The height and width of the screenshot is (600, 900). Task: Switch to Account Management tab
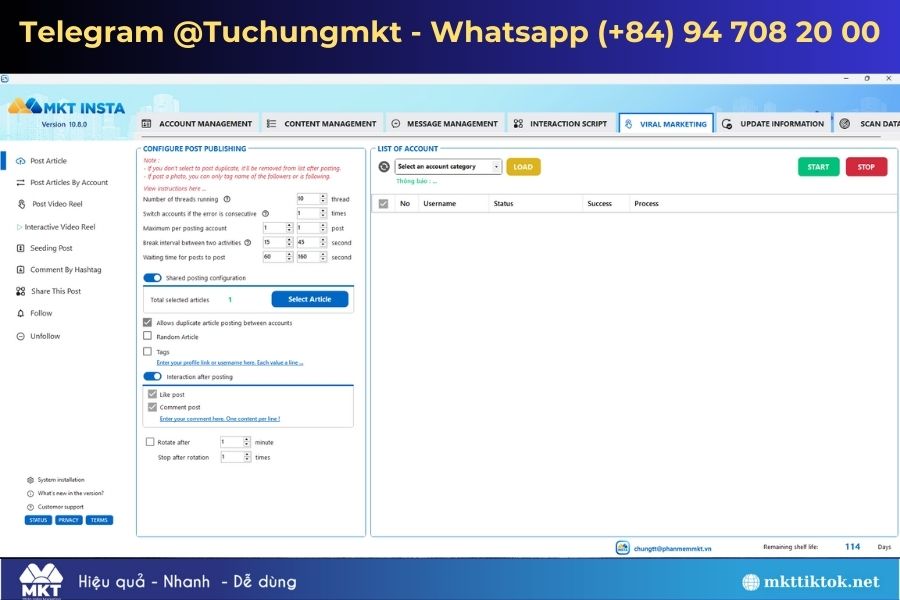coord(197,123)
